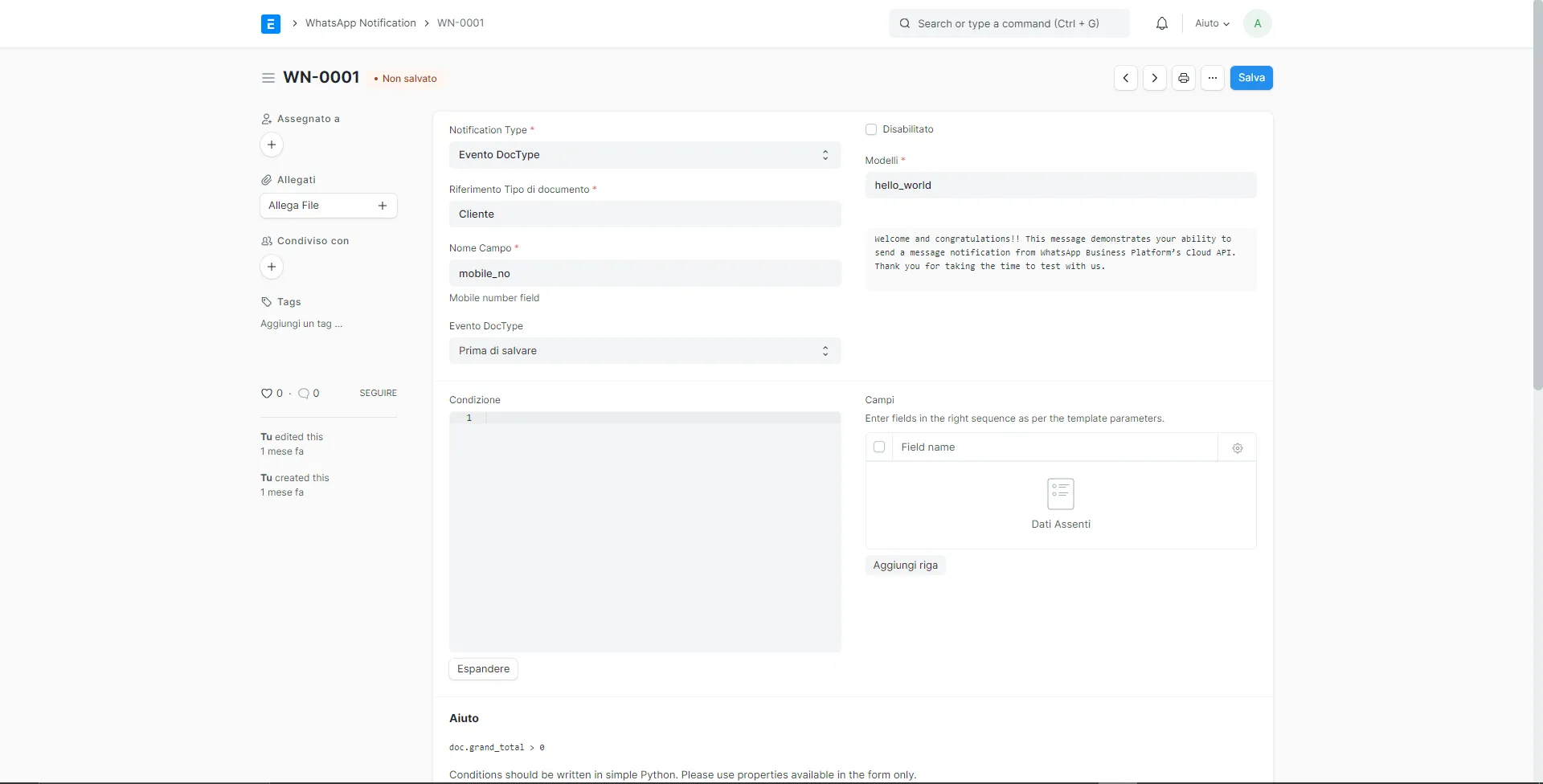
Task: Save the document with Salva
Action: tap(1251, 77)
